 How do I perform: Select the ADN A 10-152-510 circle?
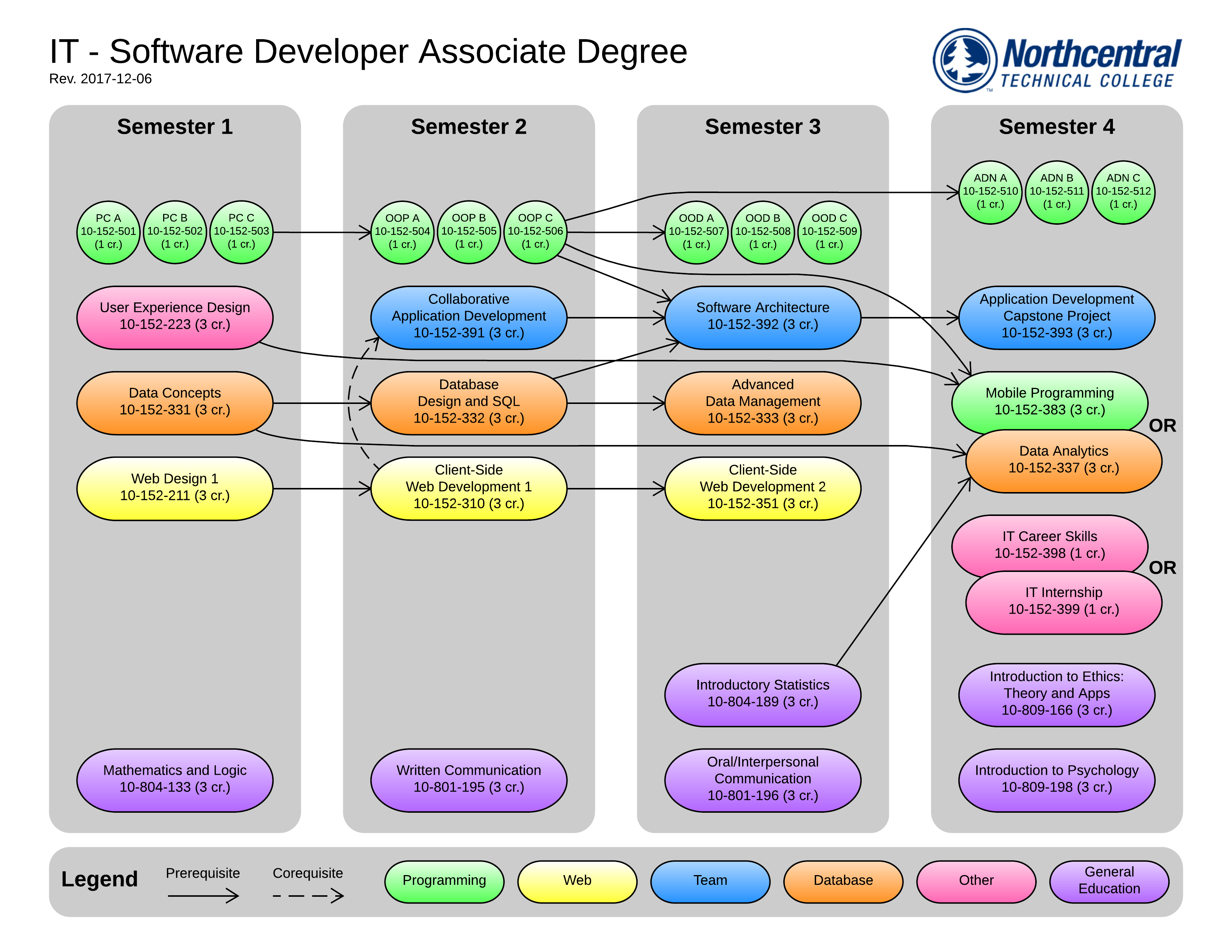click(x=989, y=192)
